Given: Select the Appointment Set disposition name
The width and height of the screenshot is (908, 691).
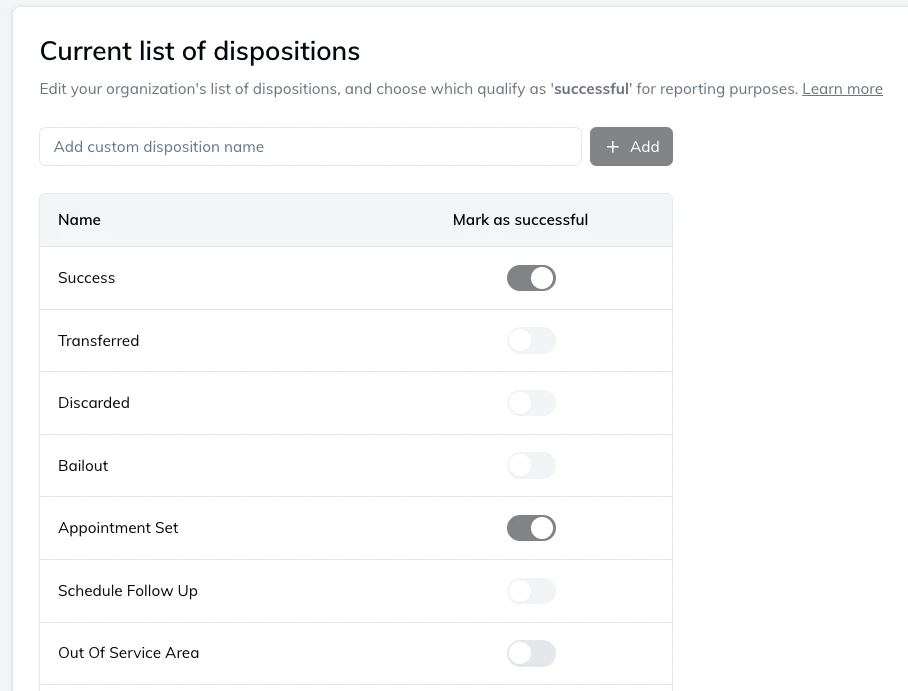Looking at the screenshot, I should pyautogui.click(x=118, y=528).
